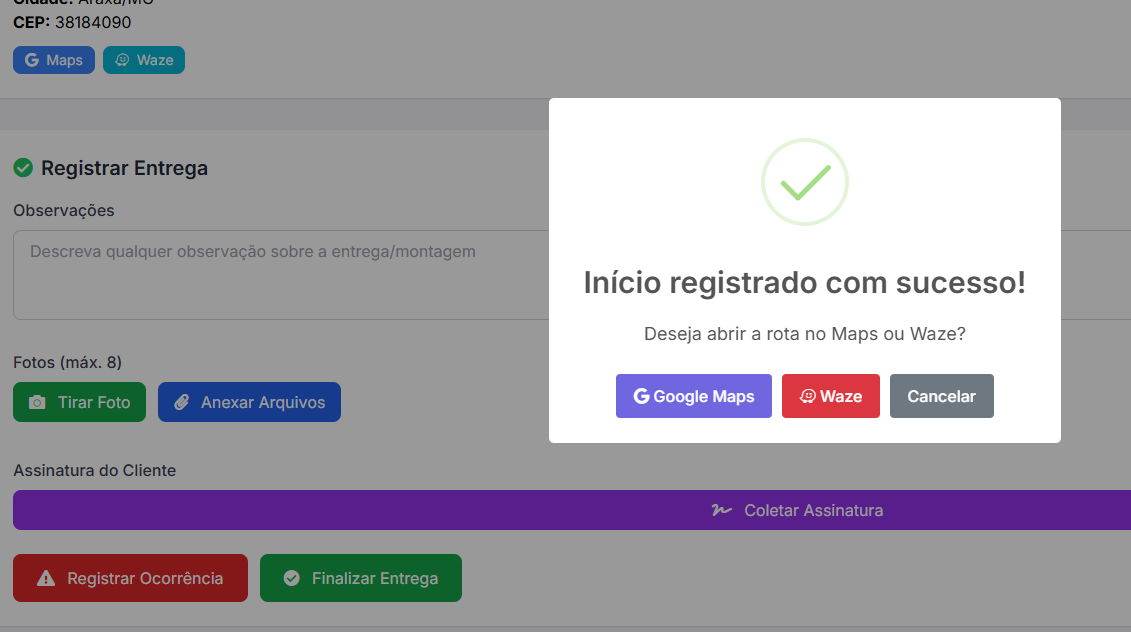
Task: Click the "Deseja abrir a rota" message text
Action: point(805,334)
